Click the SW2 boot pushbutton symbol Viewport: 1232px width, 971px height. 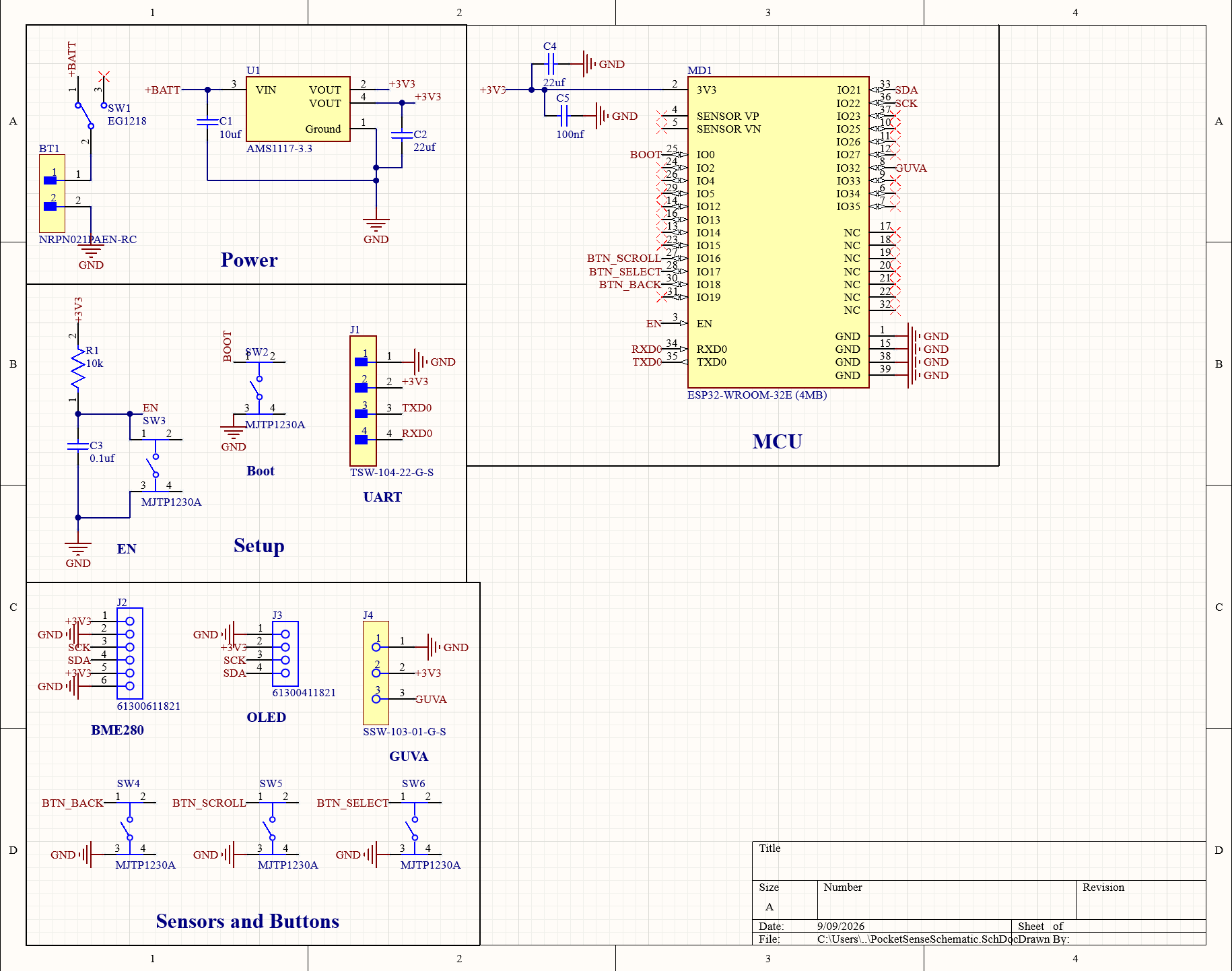[259, 387]
